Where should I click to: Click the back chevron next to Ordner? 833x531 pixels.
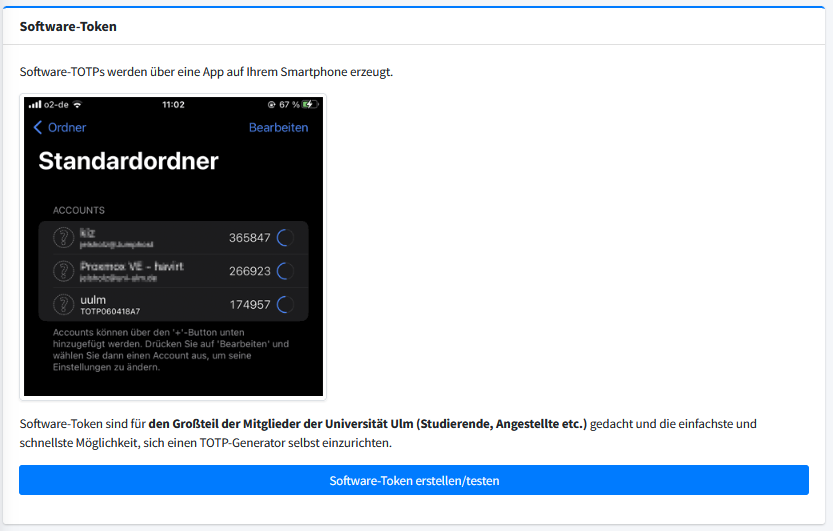click(x=38, y=128)
